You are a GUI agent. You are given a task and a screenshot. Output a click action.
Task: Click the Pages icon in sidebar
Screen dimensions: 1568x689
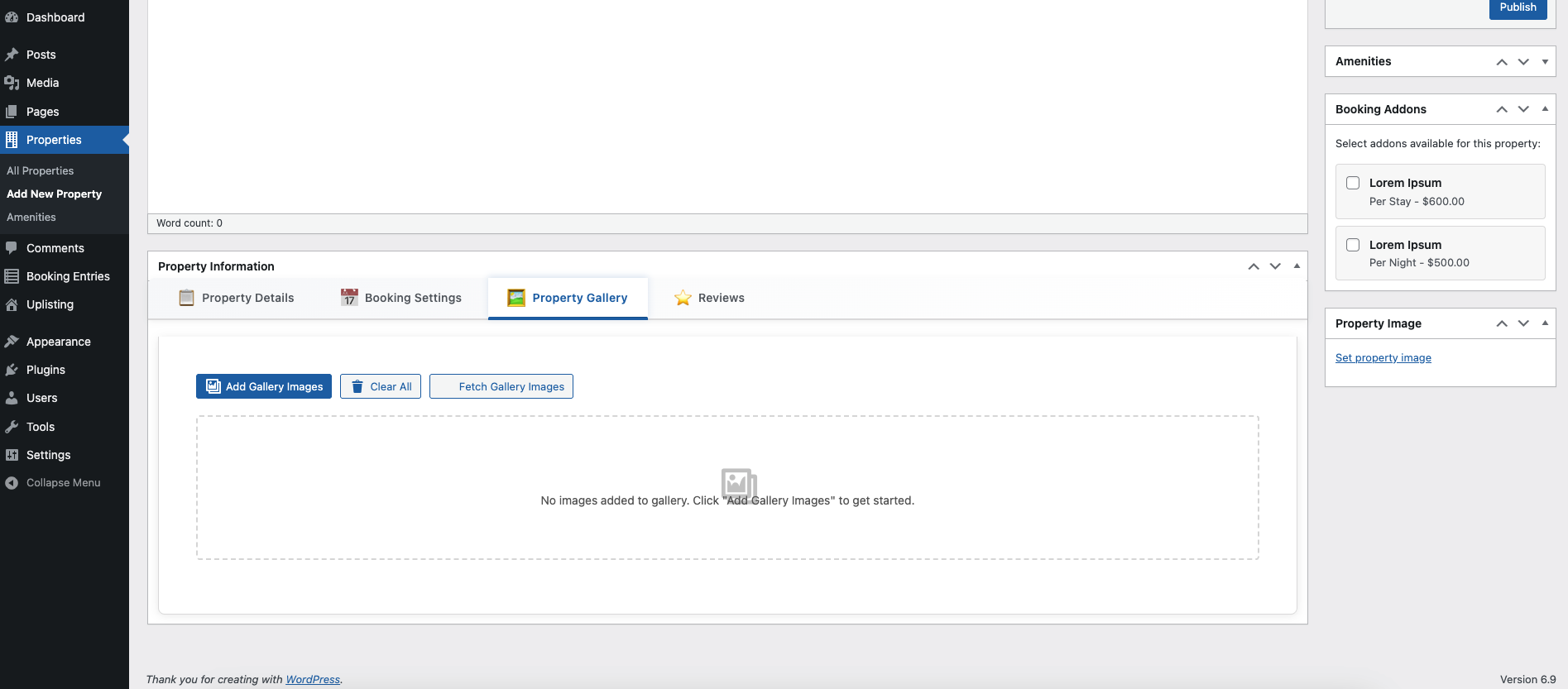coord(12,112)
